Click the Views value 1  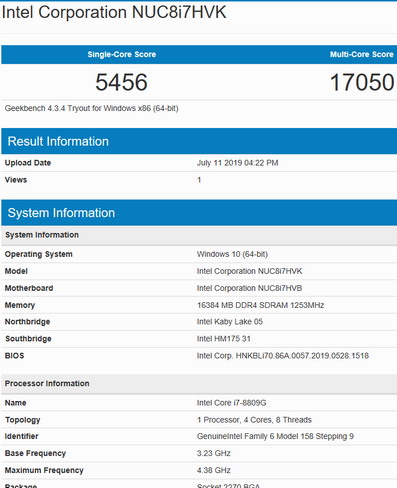click(x=199, y=180)
